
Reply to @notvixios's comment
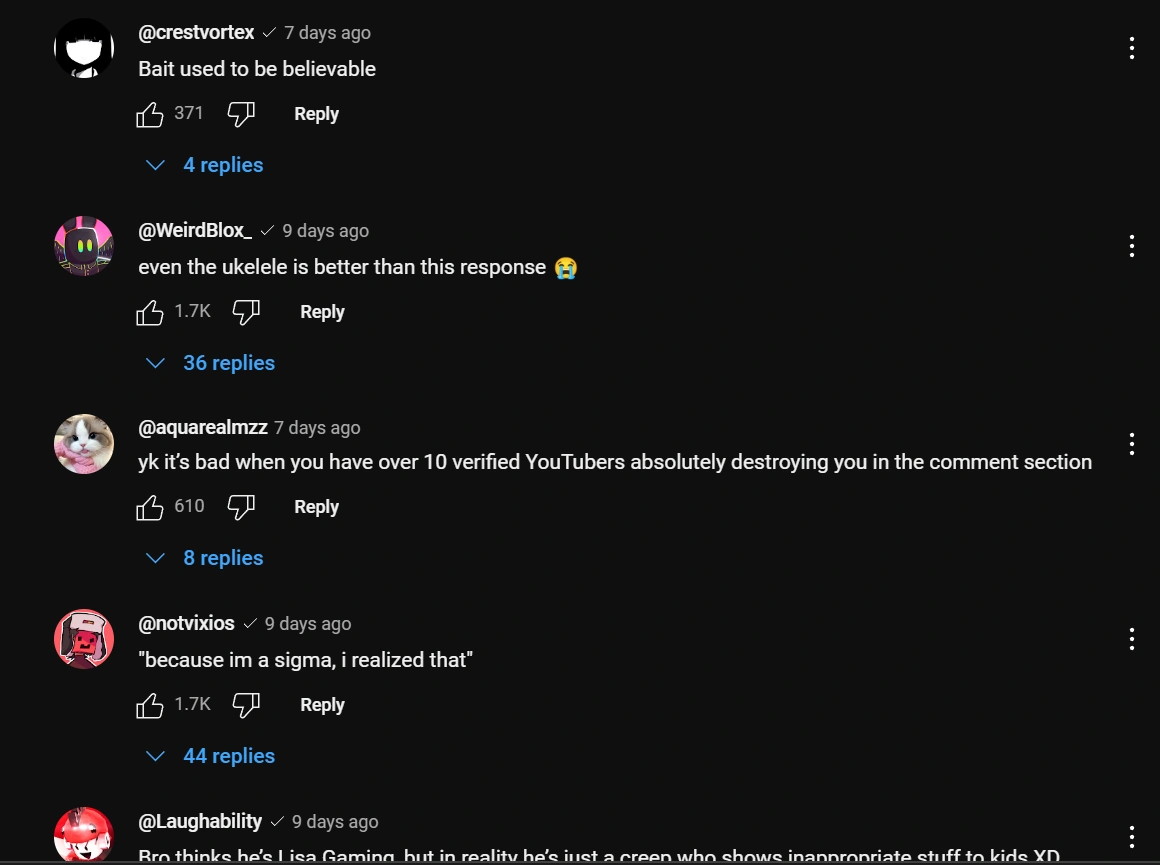click(322, 704)
